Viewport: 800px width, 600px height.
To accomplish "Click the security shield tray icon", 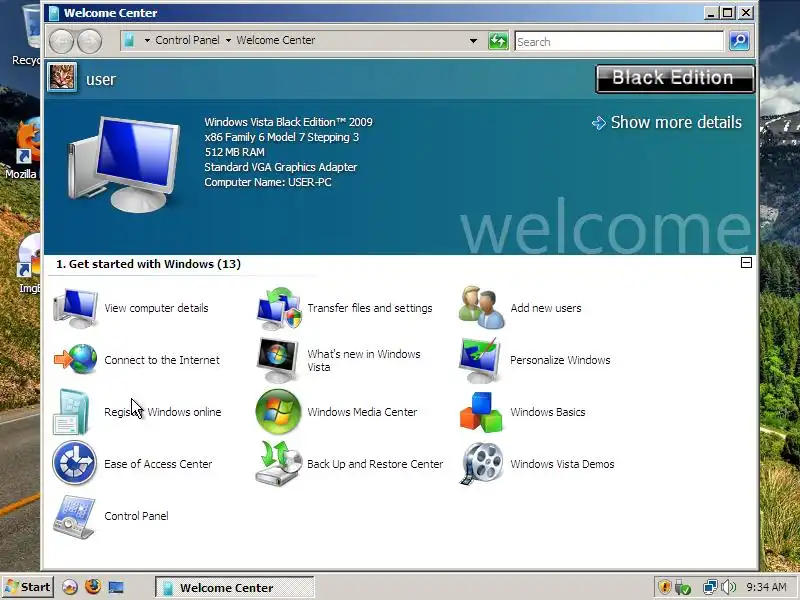I will [x=664, y=587].
